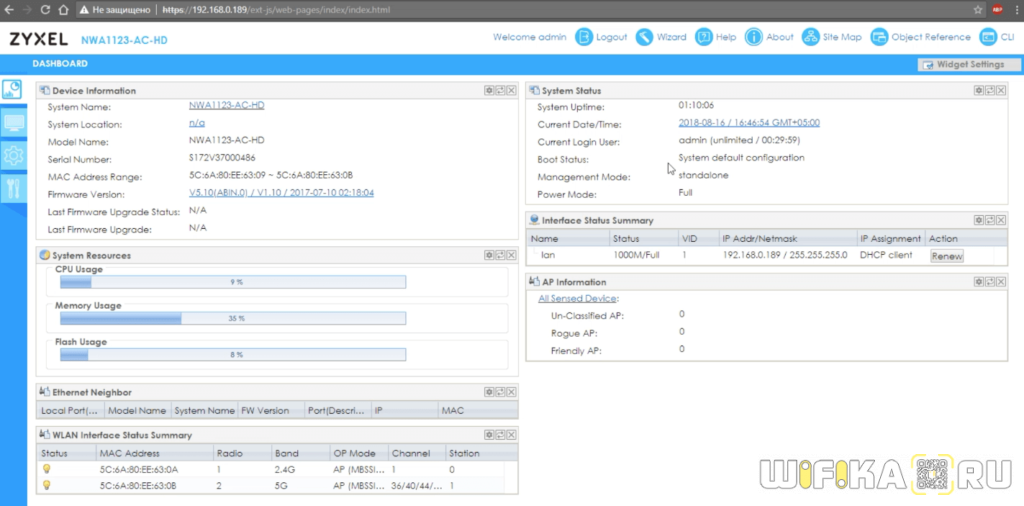1024x506 pixels.
Task: Click the Widget Settings button
Action: coord(962,64)
